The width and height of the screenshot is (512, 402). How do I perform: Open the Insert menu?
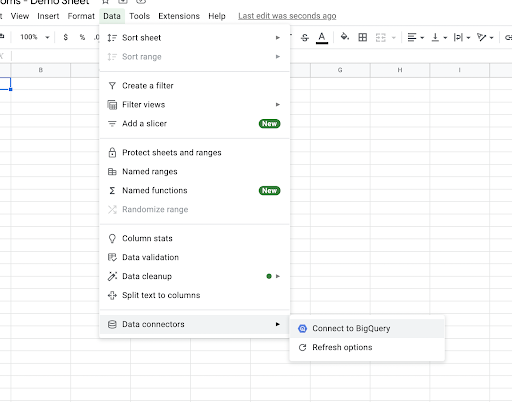[x=48, y=16]
